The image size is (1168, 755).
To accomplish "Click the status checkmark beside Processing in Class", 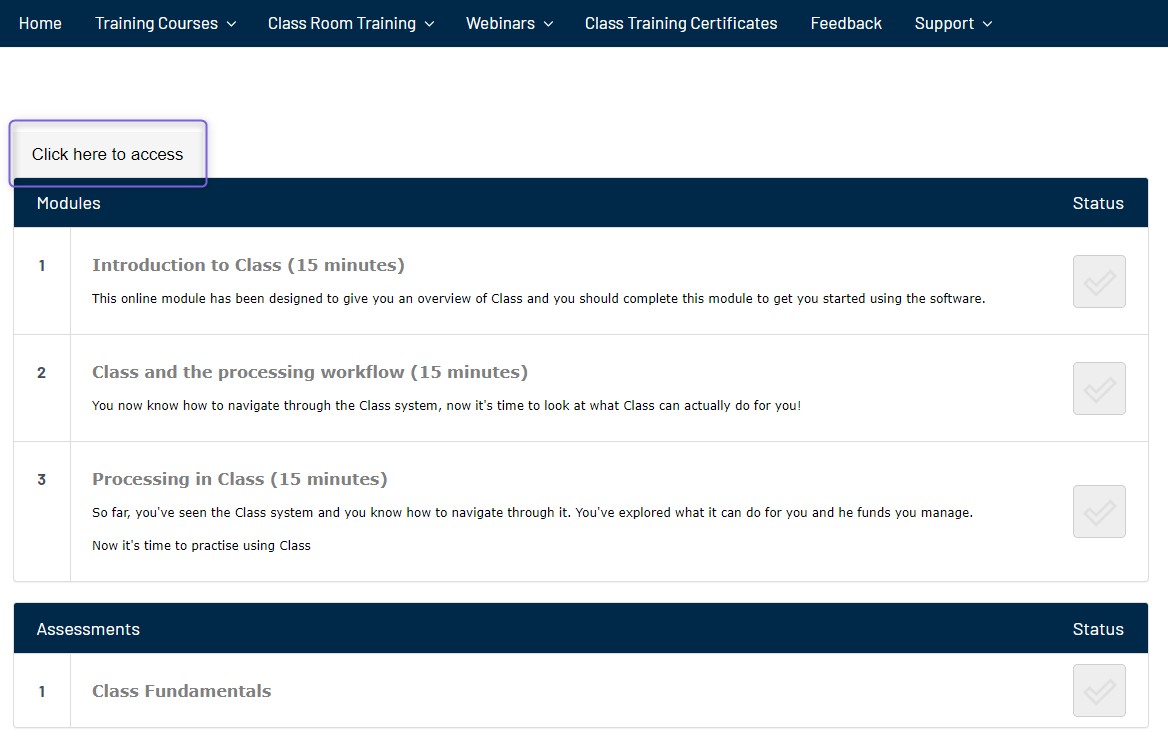I will click(x=1099, y=511).
